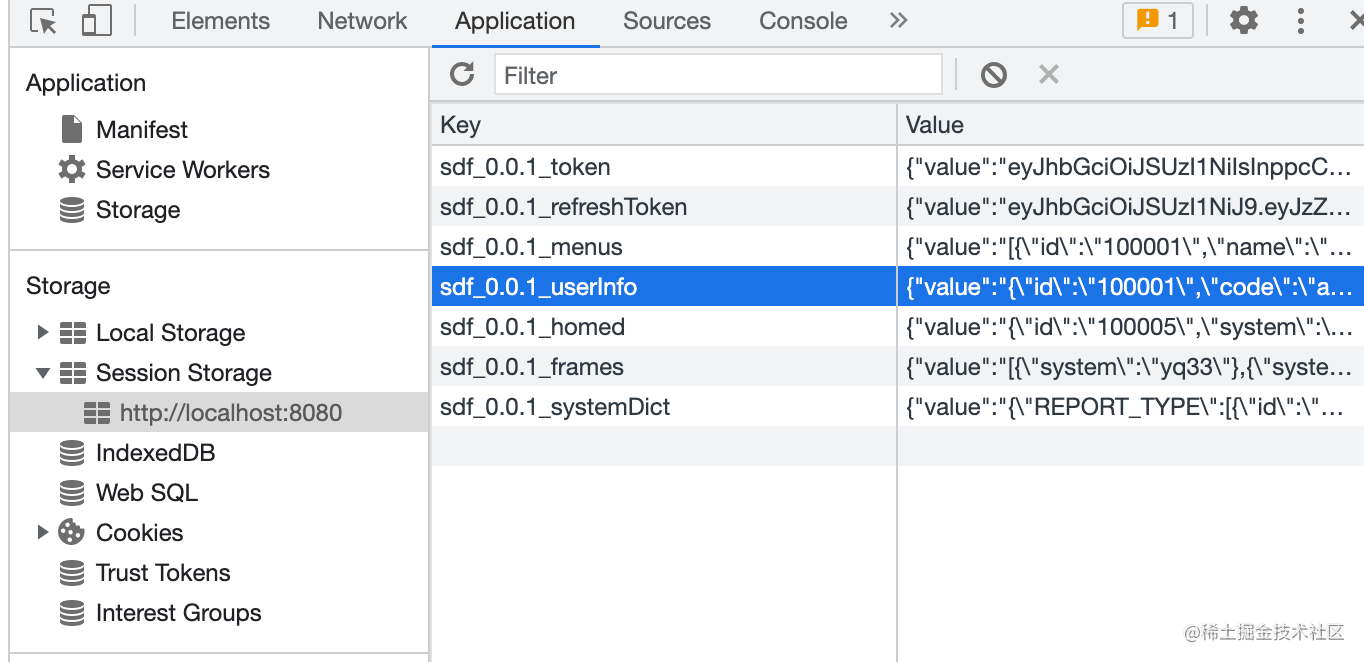Viewport: 1364px width, 662px height.
Task: Click in the Filter input field
Action: [x=718, y=75]
